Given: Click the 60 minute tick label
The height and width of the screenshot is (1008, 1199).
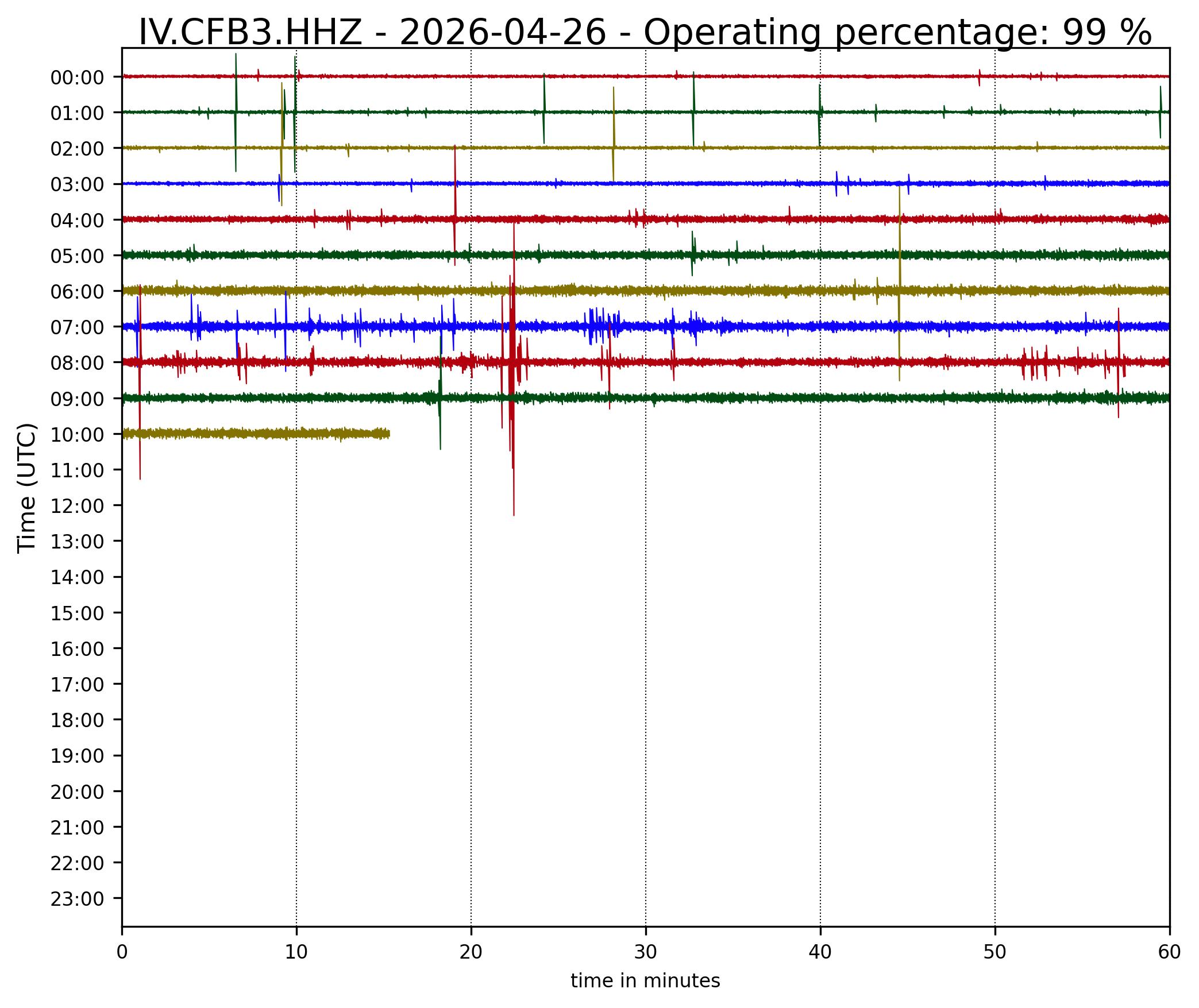Looking at the screenshot, I should 1169,952.
